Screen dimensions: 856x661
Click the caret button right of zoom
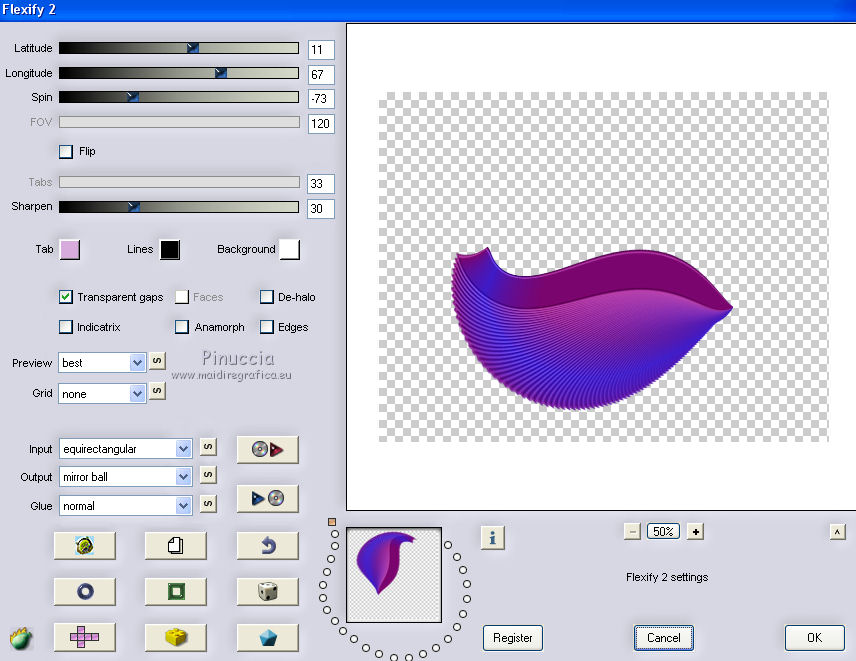pos(837,532)
